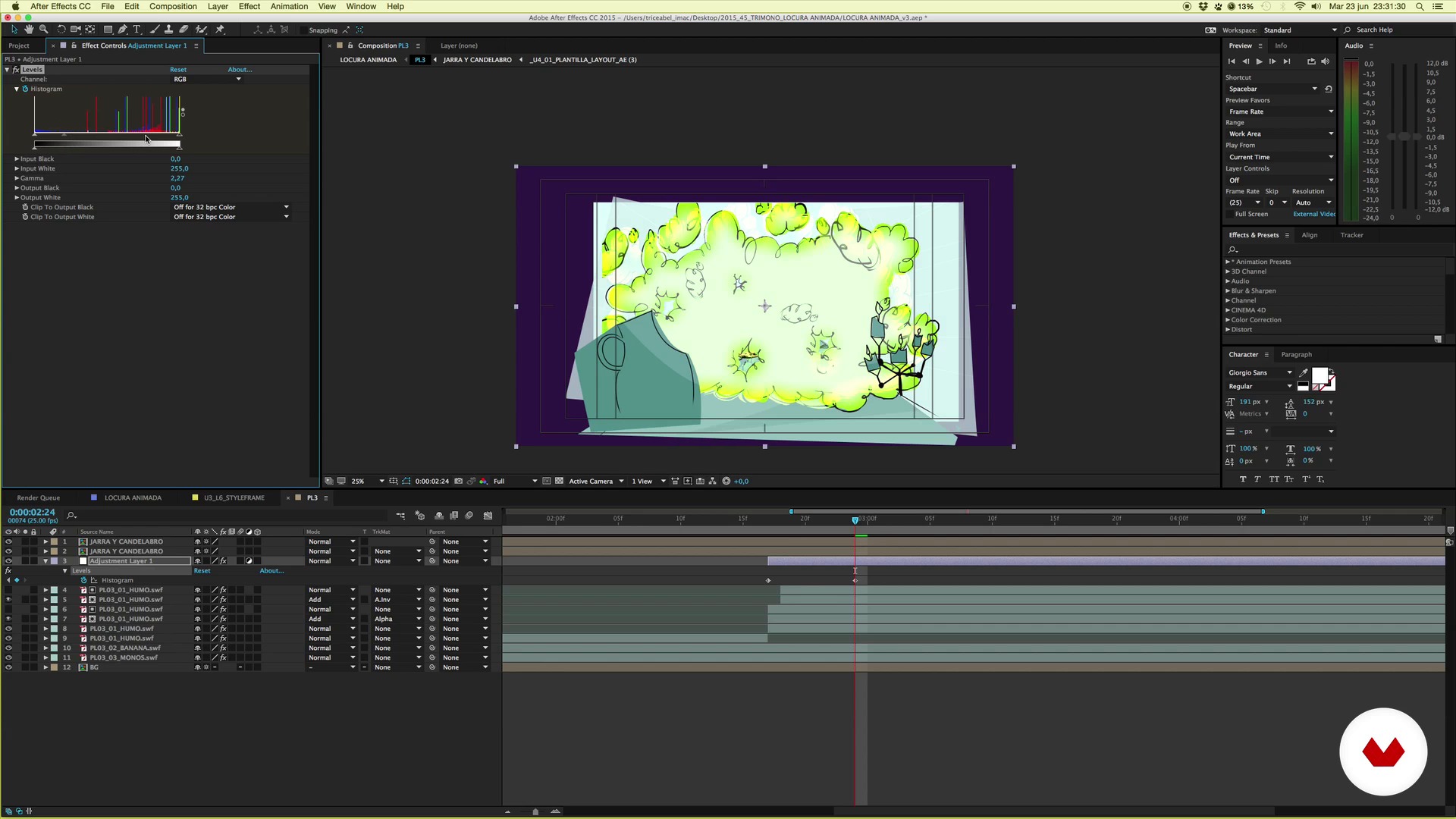The width and height of the screenshot is (1456, 819).
Task: Hide the BG layer with eye toggle
Action: (x=8, y=667)
